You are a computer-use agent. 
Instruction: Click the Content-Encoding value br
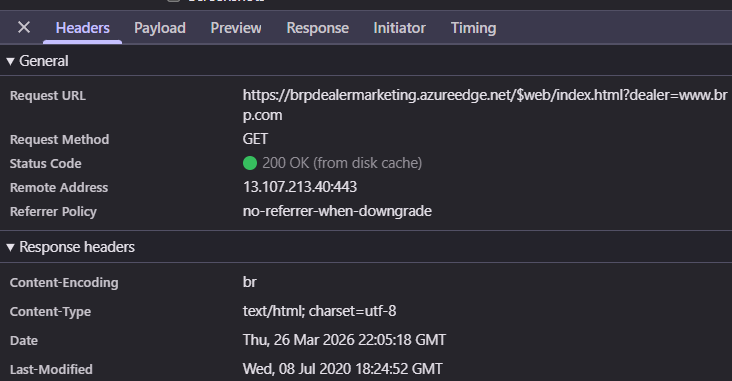(x=250, y=282)
